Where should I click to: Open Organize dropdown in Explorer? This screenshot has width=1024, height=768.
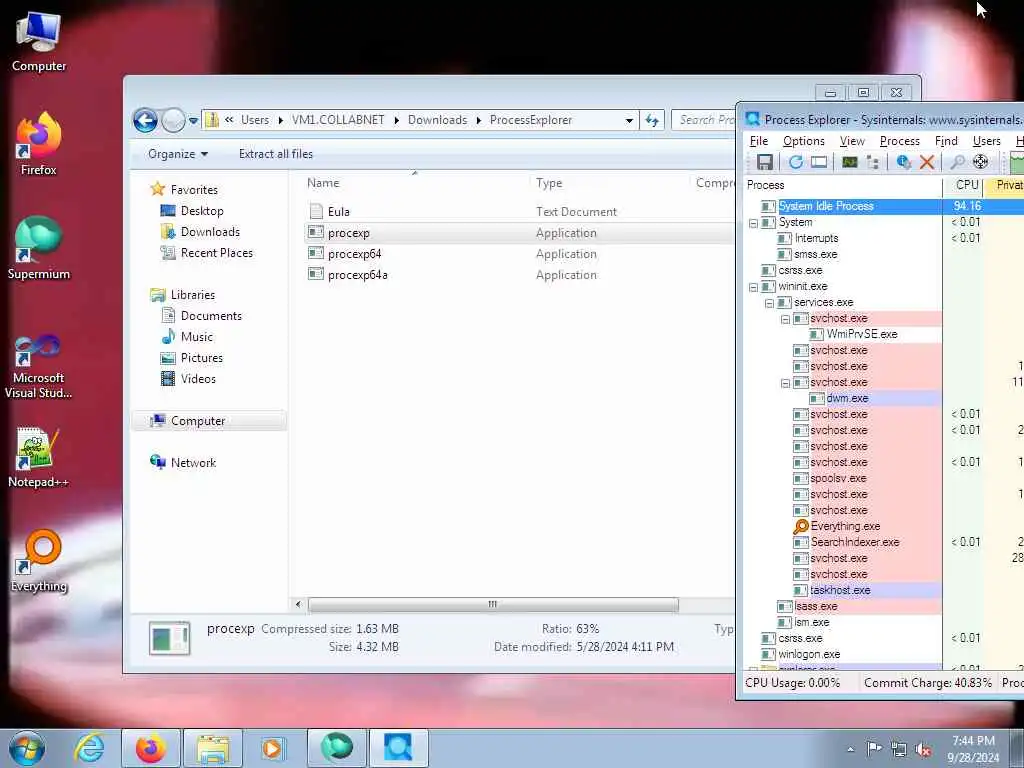pos(178,154)
